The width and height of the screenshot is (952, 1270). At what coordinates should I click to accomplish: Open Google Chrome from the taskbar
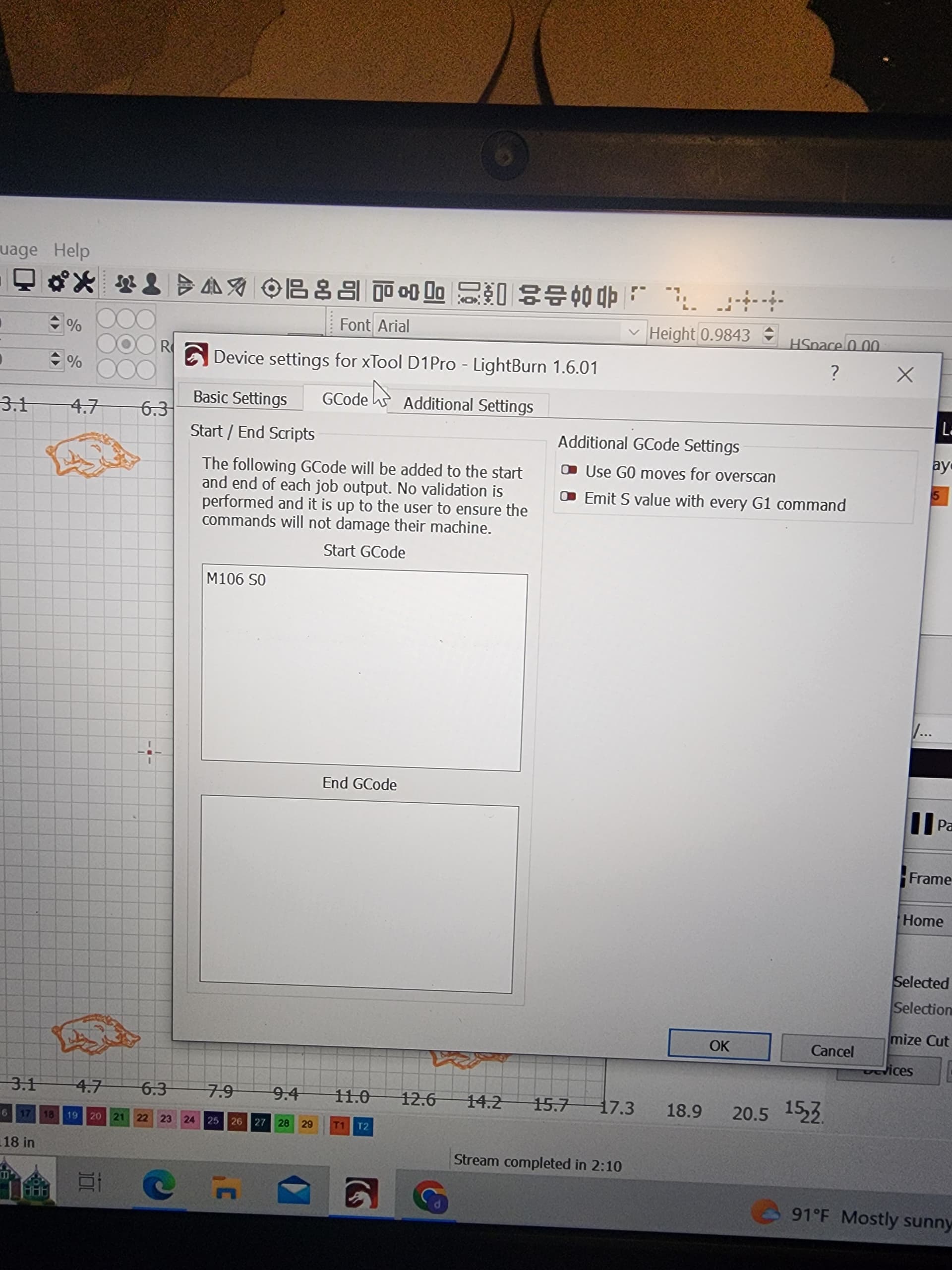click(x=430, y=1197)
